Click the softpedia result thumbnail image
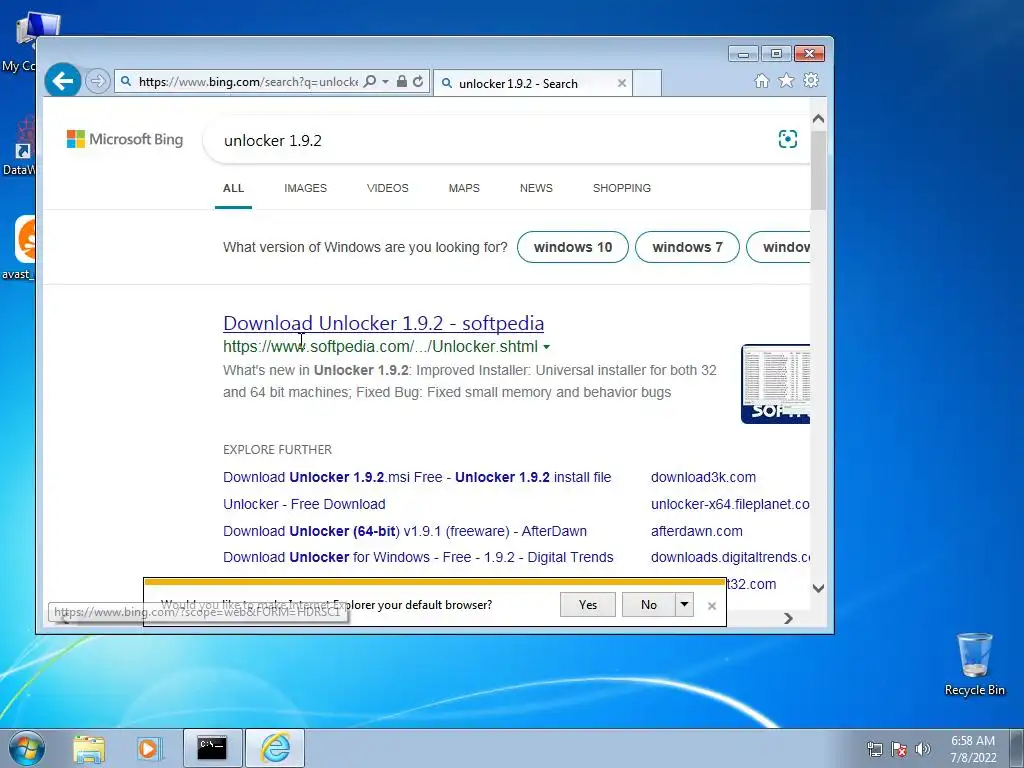The image size is (1024, 768). tap(775, 384)
